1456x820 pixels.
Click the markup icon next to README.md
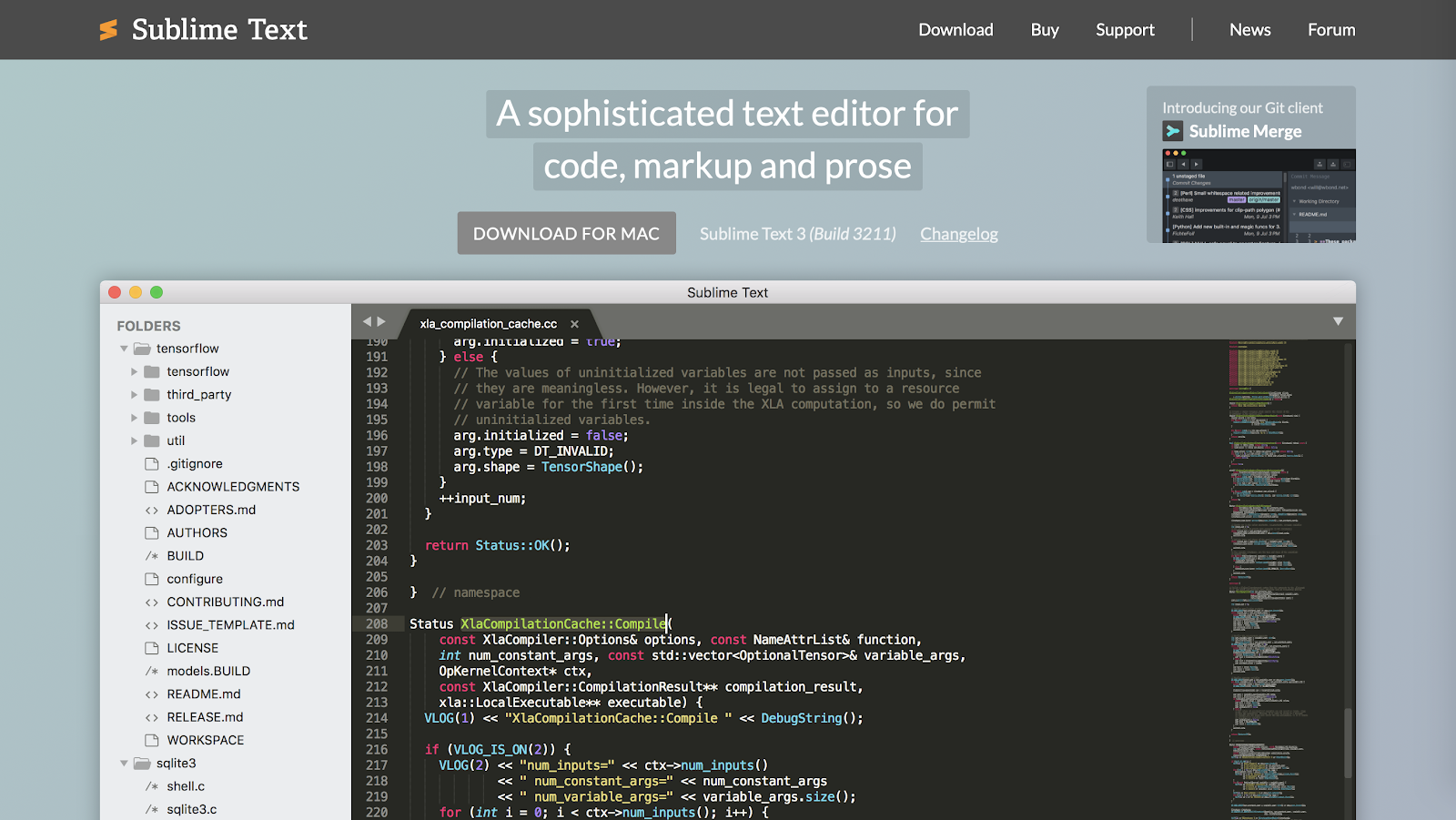pos(152,694)
